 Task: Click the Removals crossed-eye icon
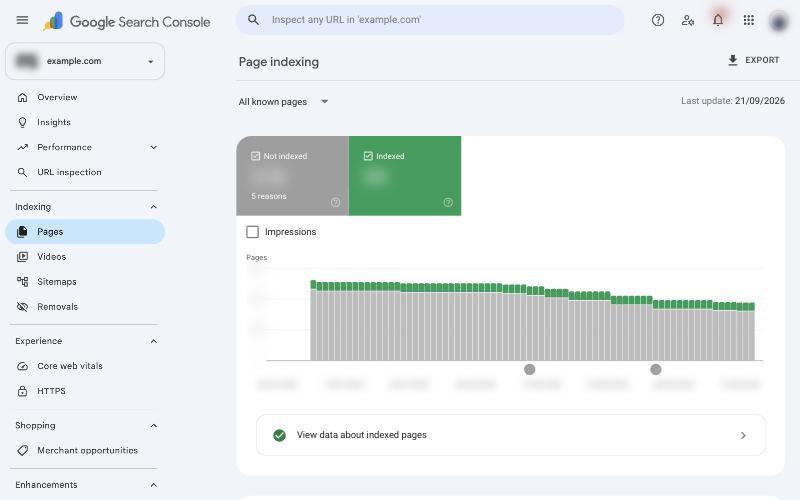click(22, 307)
